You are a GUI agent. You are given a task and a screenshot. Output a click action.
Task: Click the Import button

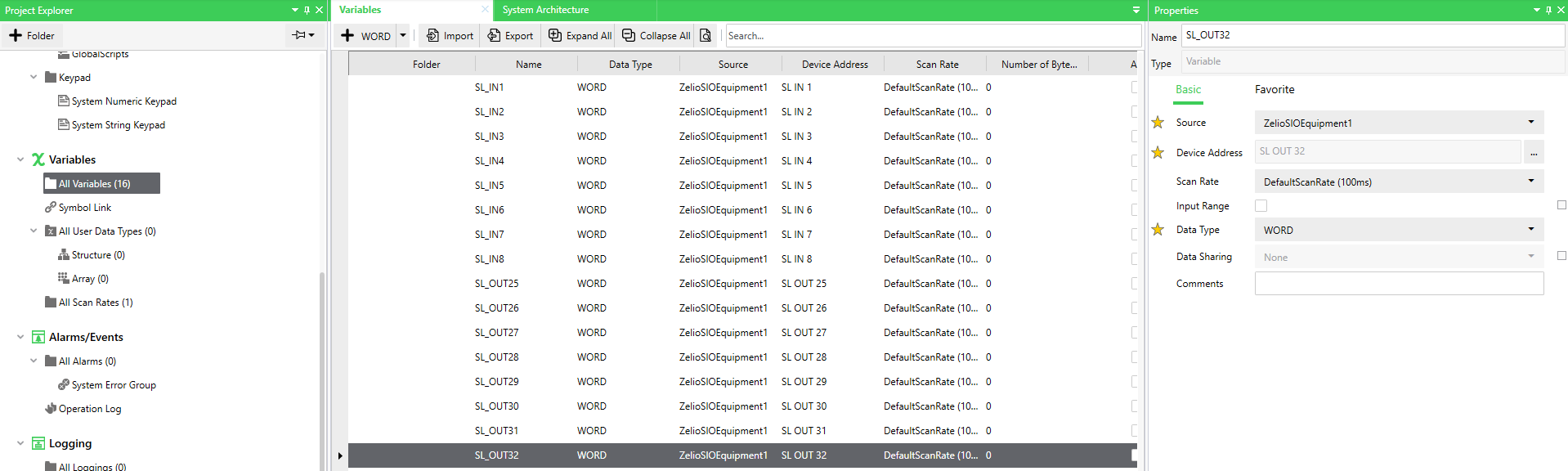coord(450,36)
